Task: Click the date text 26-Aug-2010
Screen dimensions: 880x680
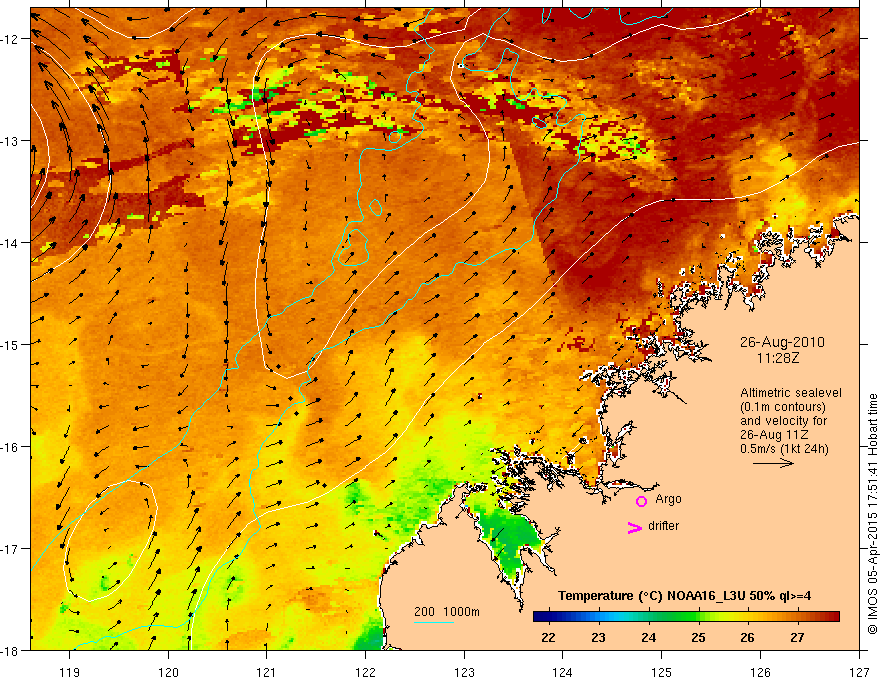Action: [782, 342]
